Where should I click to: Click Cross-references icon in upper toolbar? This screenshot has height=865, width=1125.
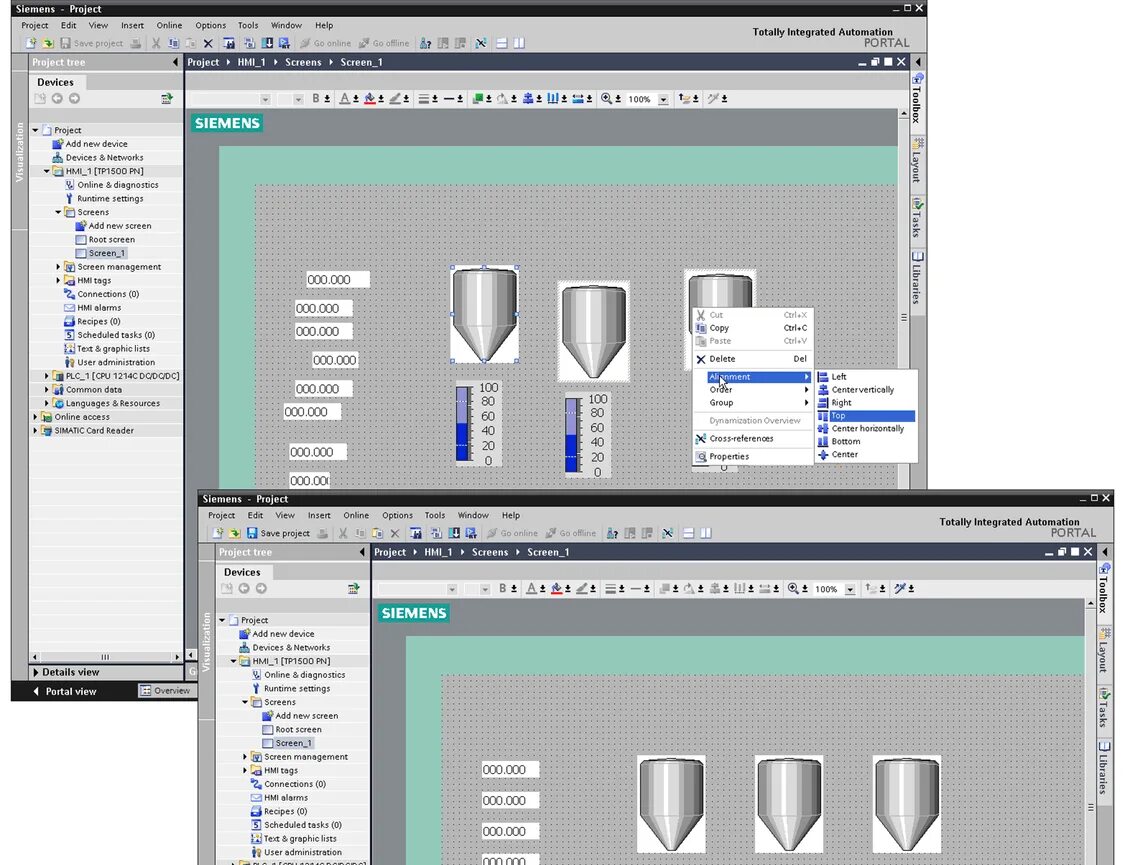click(x=481, y=43)
